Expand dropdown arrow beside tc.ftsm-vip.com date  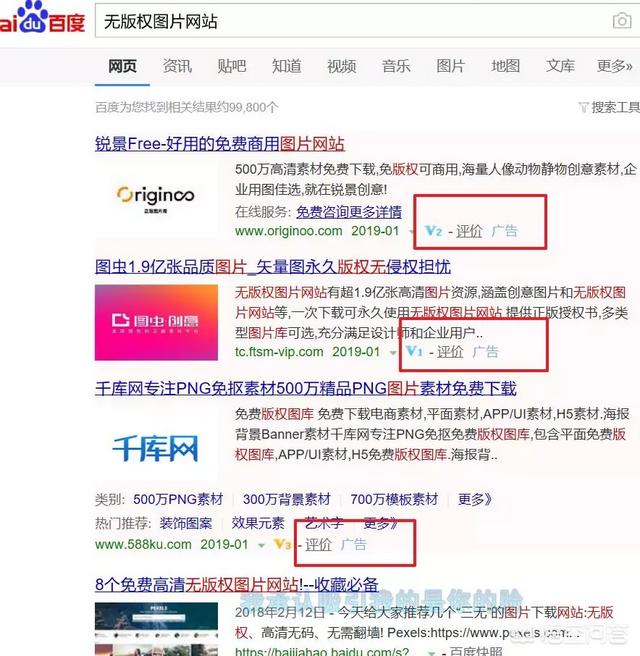click(x=393, y=353)
